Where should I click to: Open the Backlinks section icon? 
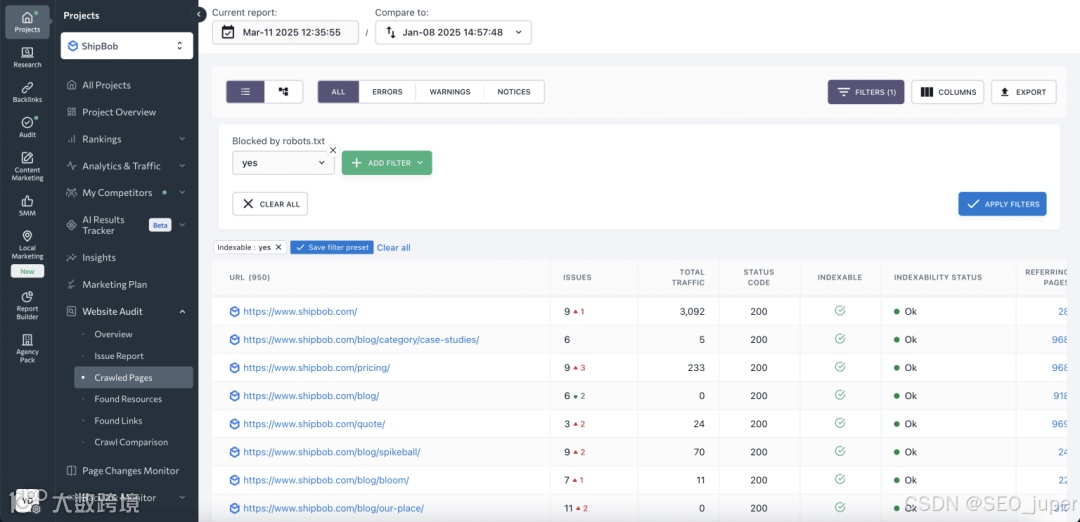27,92
